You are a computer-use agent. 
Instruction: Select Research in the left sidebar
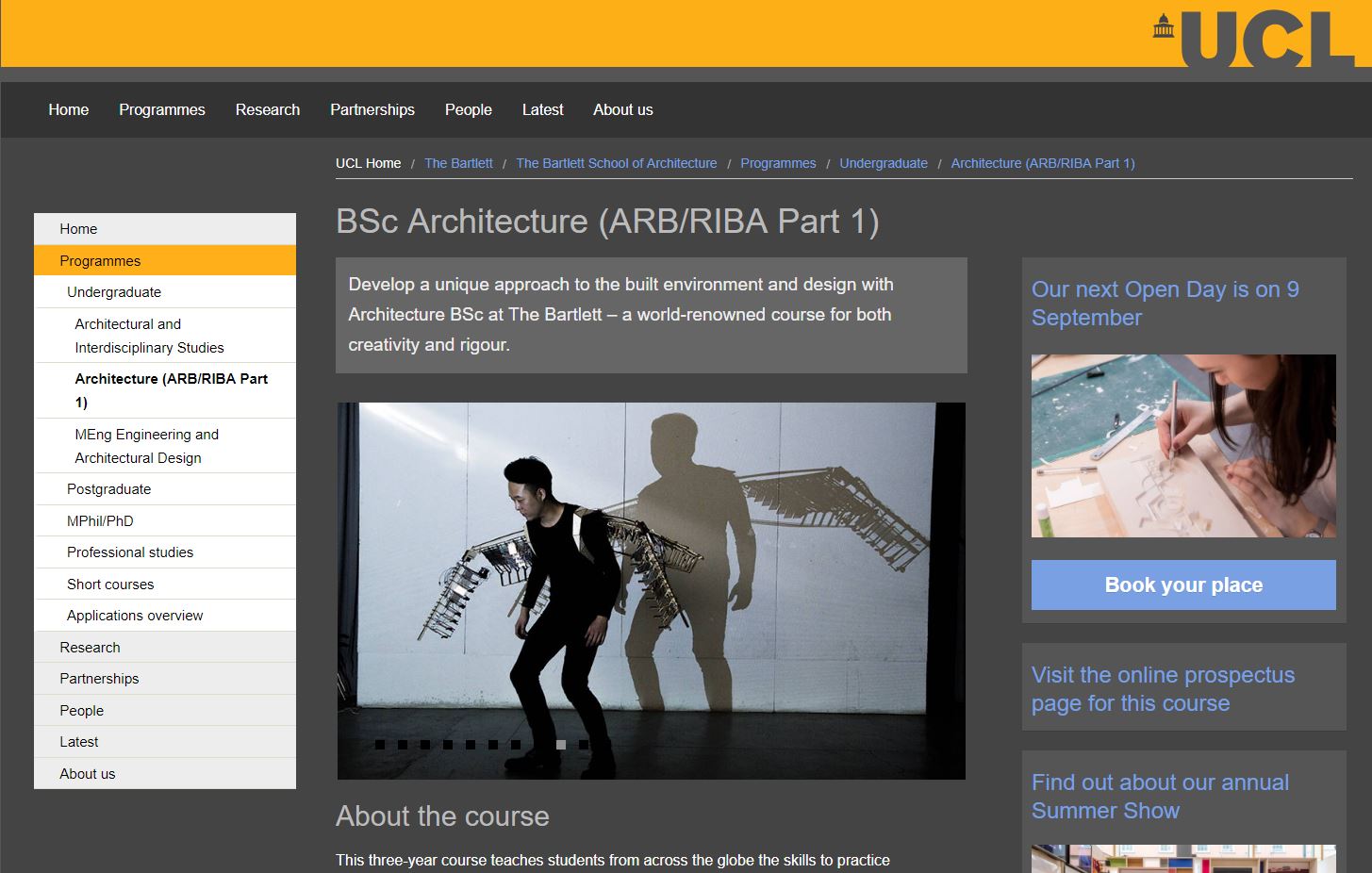pyautogui.click(x=165, y=648)
